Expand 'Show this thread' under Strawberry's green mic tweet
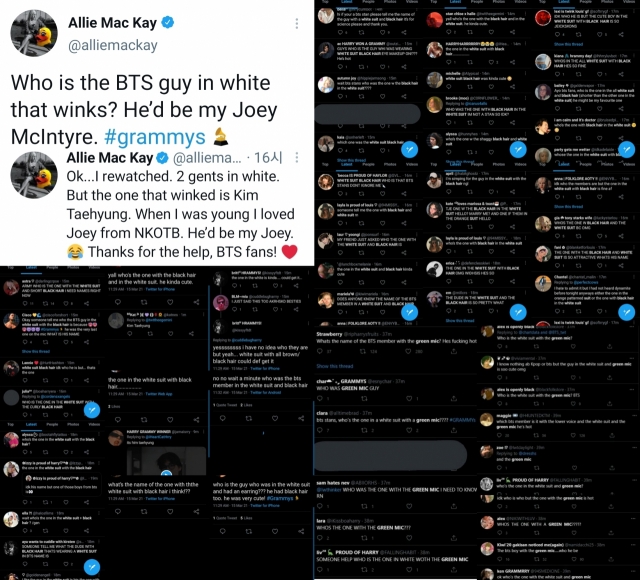The image size is (640, 580). pyautogui.click(x=335, y=366)
